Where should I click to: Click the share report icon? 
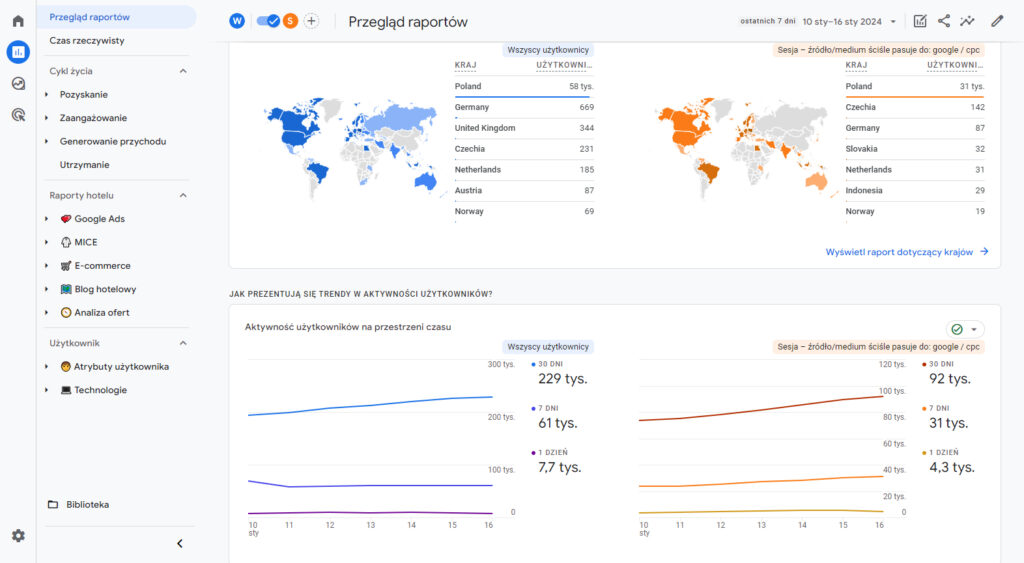944,21
